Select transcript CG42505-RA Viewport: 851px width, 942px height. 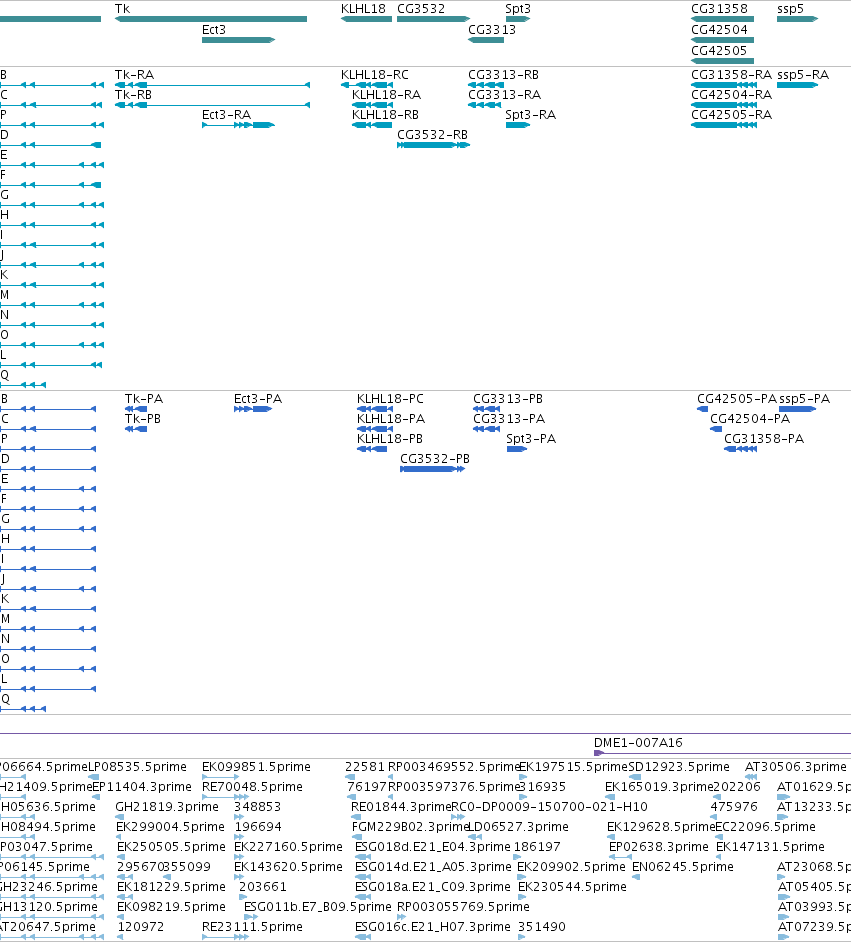pyautogui.click(x=724, y=125)
